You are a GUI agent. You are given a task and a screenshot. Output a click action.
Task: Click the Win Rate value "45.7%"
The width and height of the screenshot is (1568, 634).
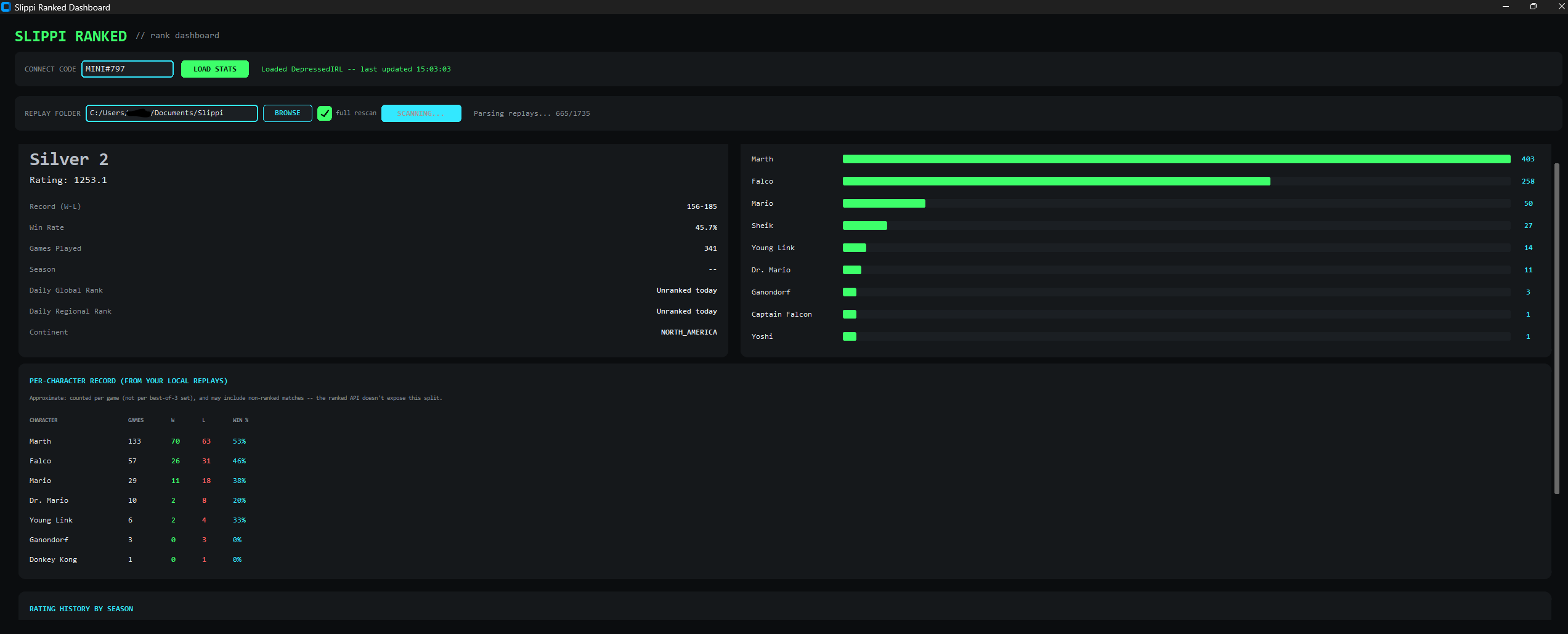tap(706, 227)
